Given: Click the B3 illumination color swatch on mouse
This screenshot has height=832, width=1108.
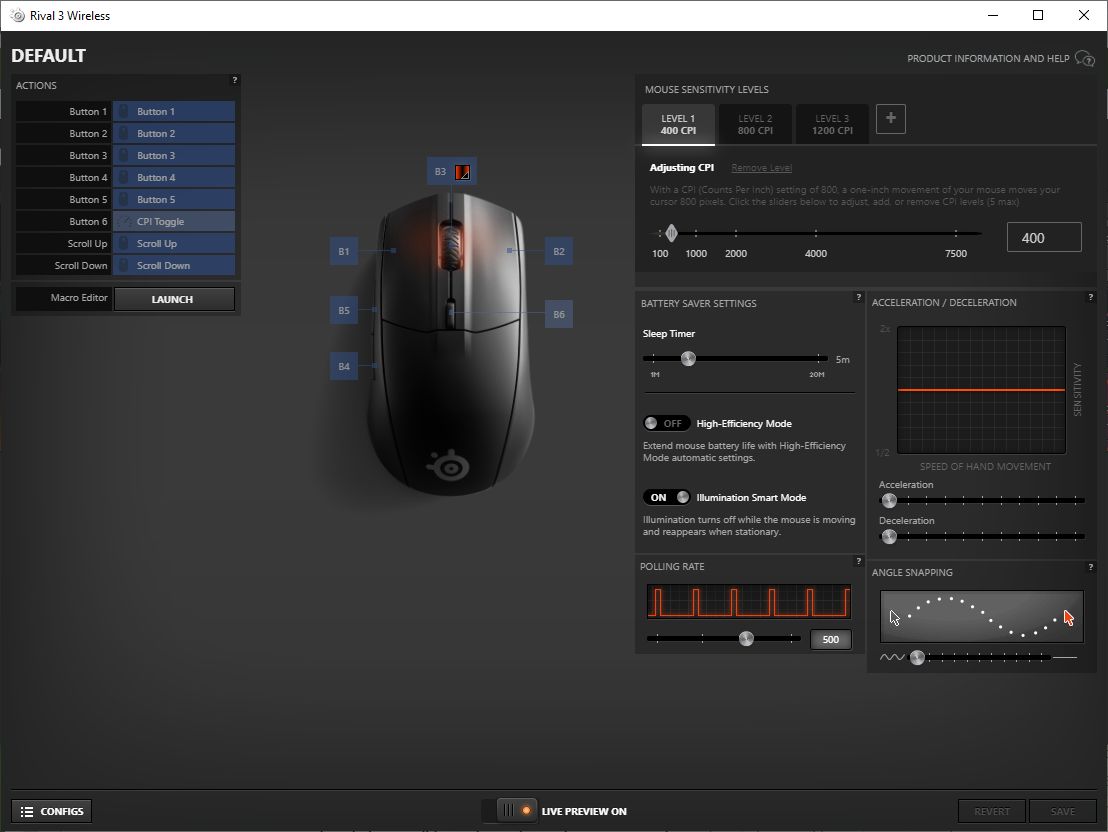Looking at the screenshot, I should coord(462,172).
